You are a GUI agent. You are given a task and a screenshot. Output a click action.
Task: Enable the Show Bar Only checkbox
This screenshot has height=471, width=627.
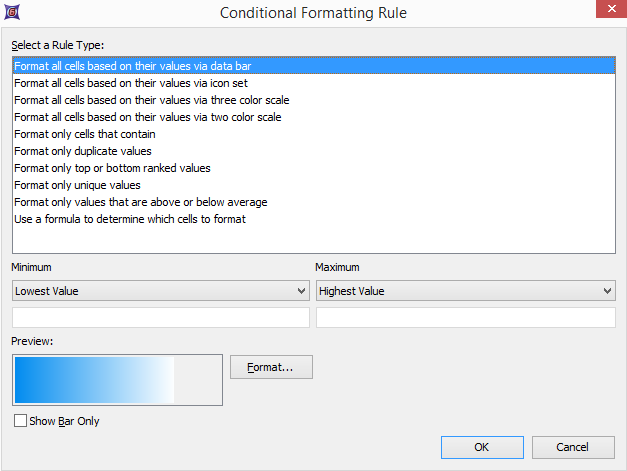pos(21,421)
